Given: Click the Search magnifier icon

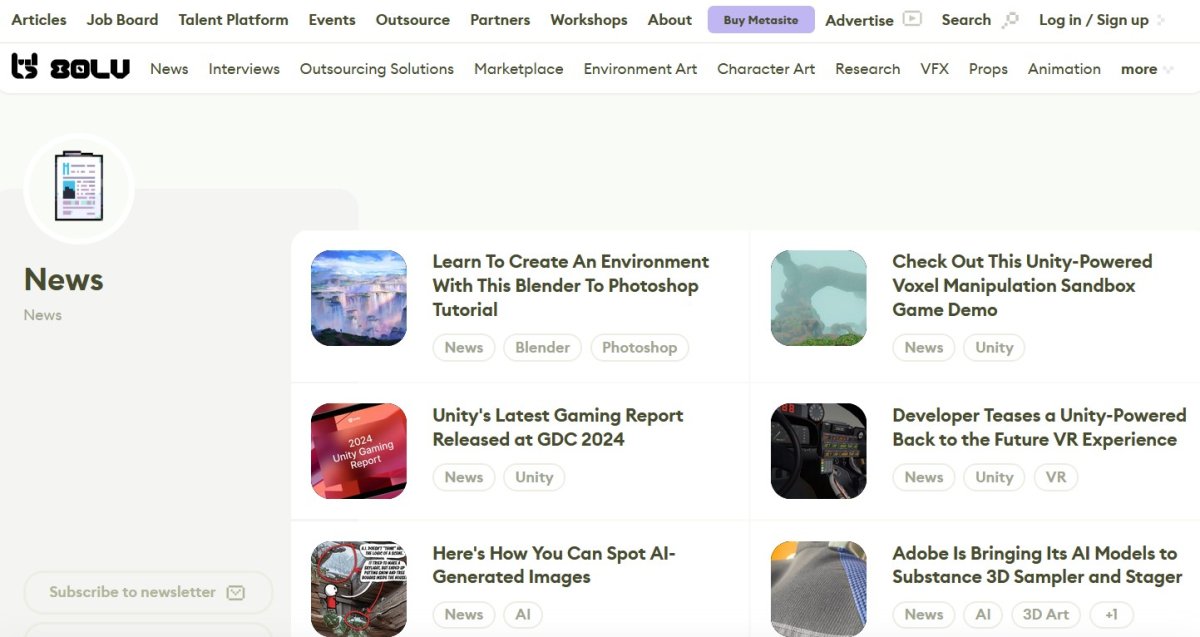Looking at the screenshot, I should click(1010, 19).
